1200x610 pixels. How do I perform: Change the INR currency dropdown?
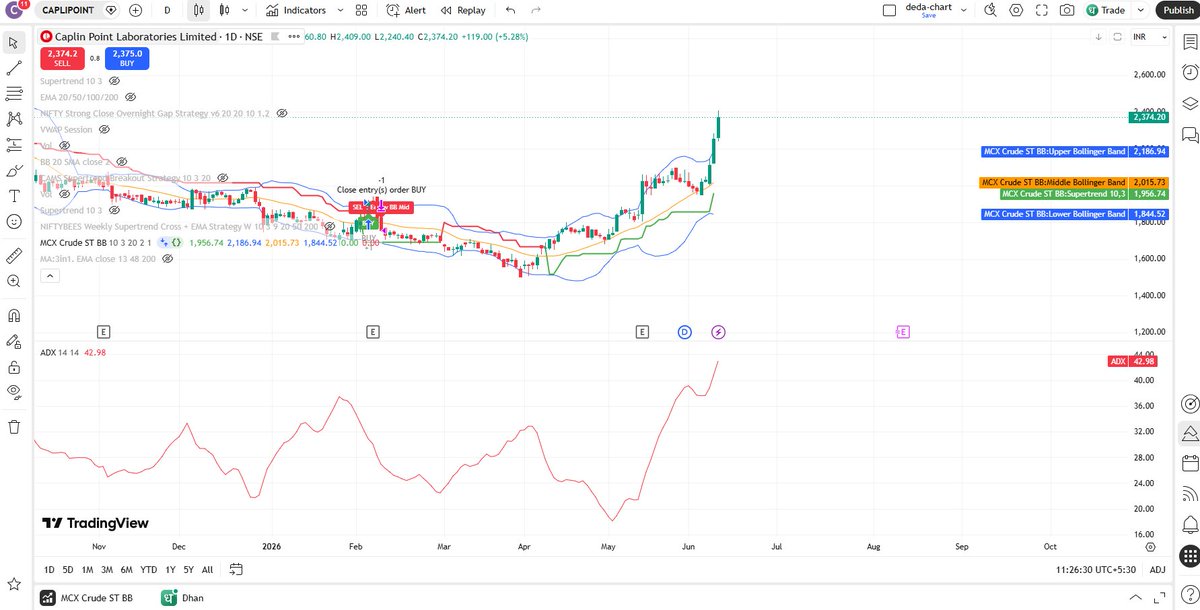coord(1150,37)
